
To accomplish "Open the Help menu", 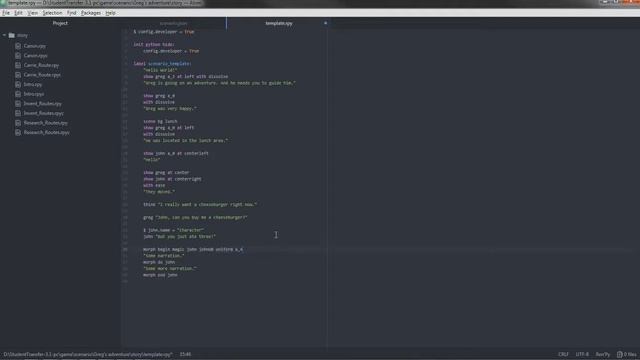I will [x=110, y=13].
